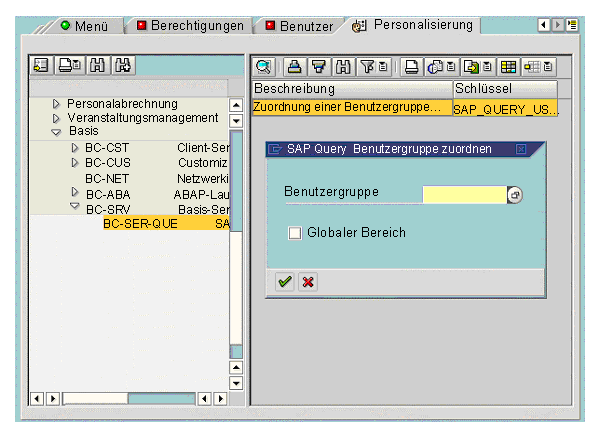Click the Client-Ser text next to BC-CST
This screenshot has width=600, height=440.
tap(203, 148)
